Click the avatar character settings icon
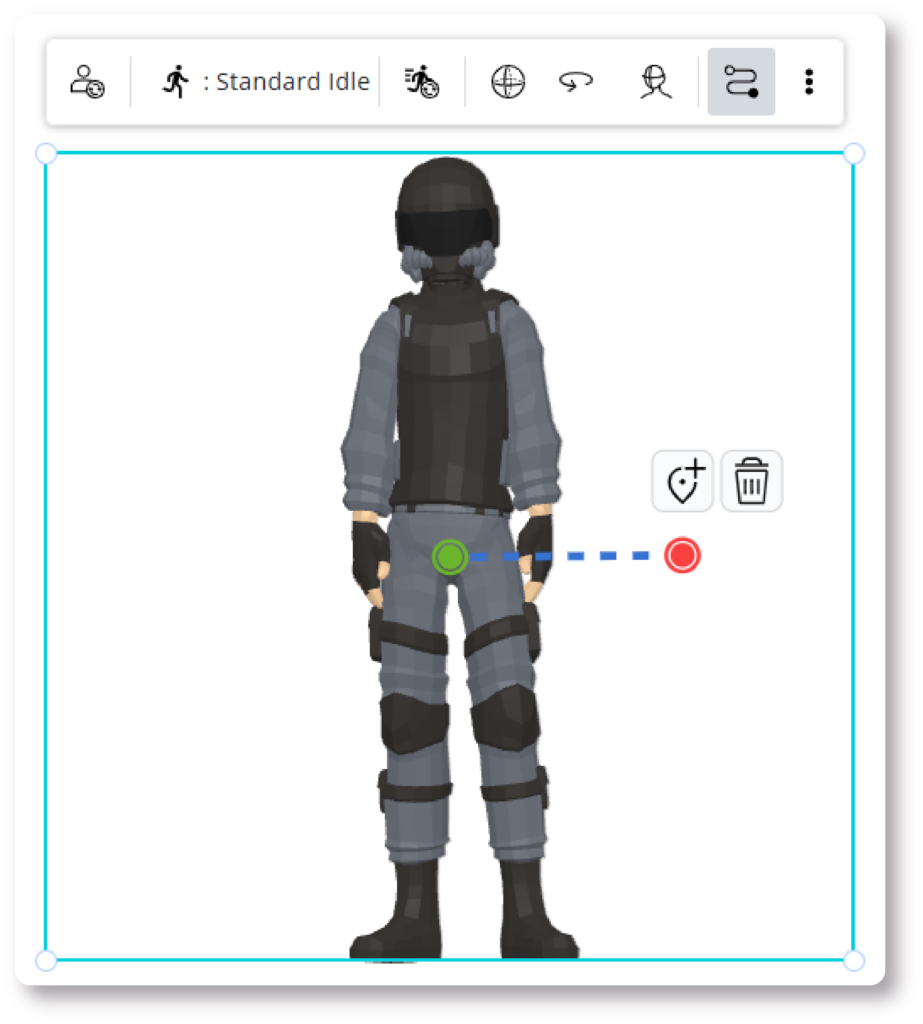 [x=84, y=81]
